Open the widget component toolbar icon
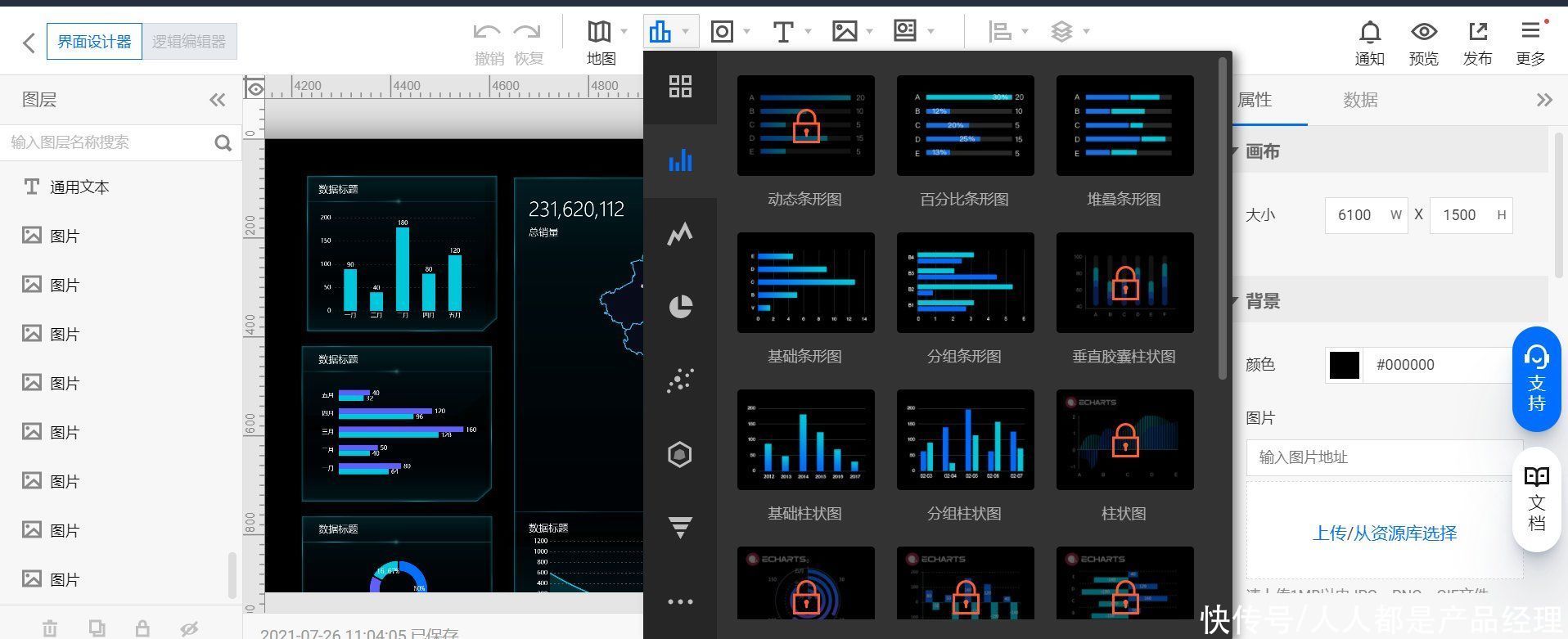The width and height of the screenshot is (1568, 639). pos(722,32)
